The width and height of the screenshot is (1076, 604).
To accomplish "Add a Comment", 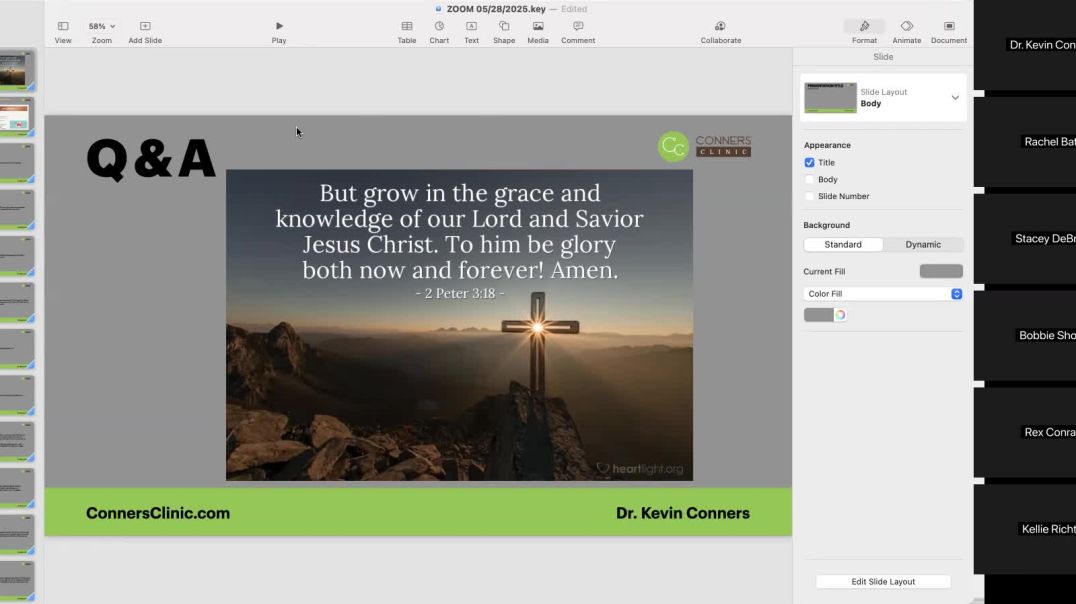I will 578,32.
